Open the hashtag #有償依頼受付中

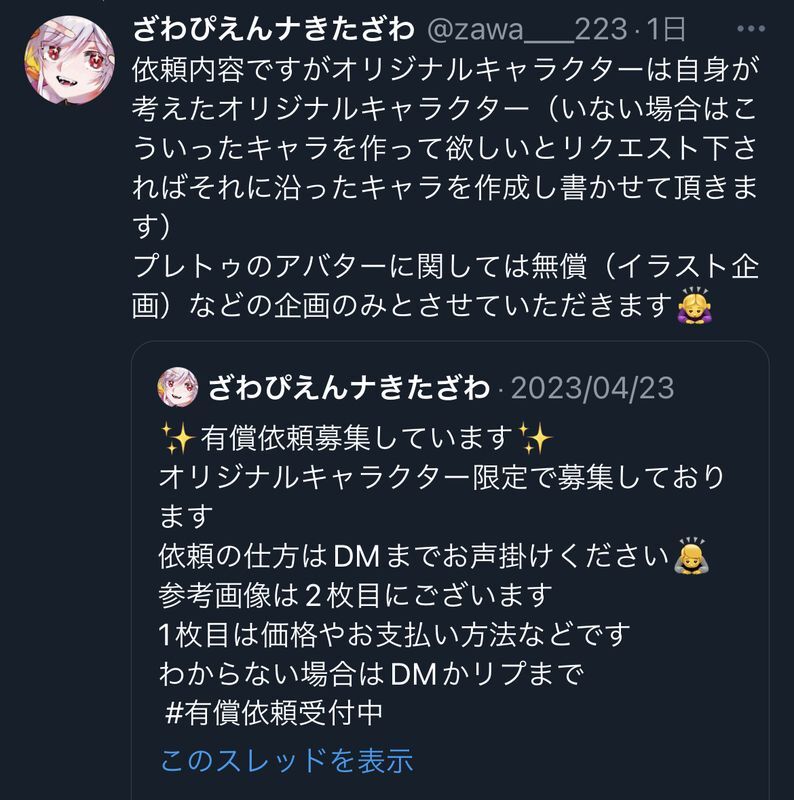click(274, 713)
